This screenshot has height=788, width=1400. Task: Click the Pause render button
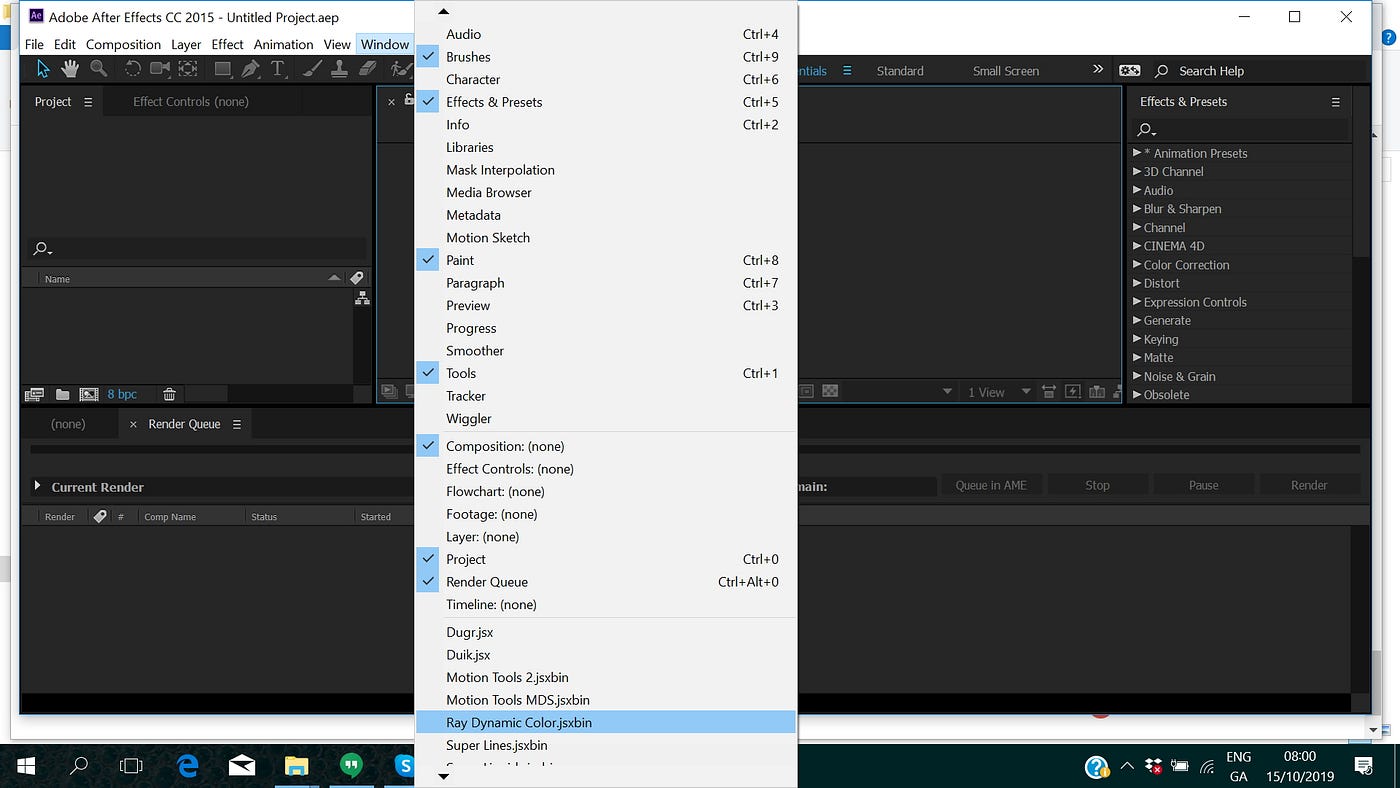[x=1203, y=485]
